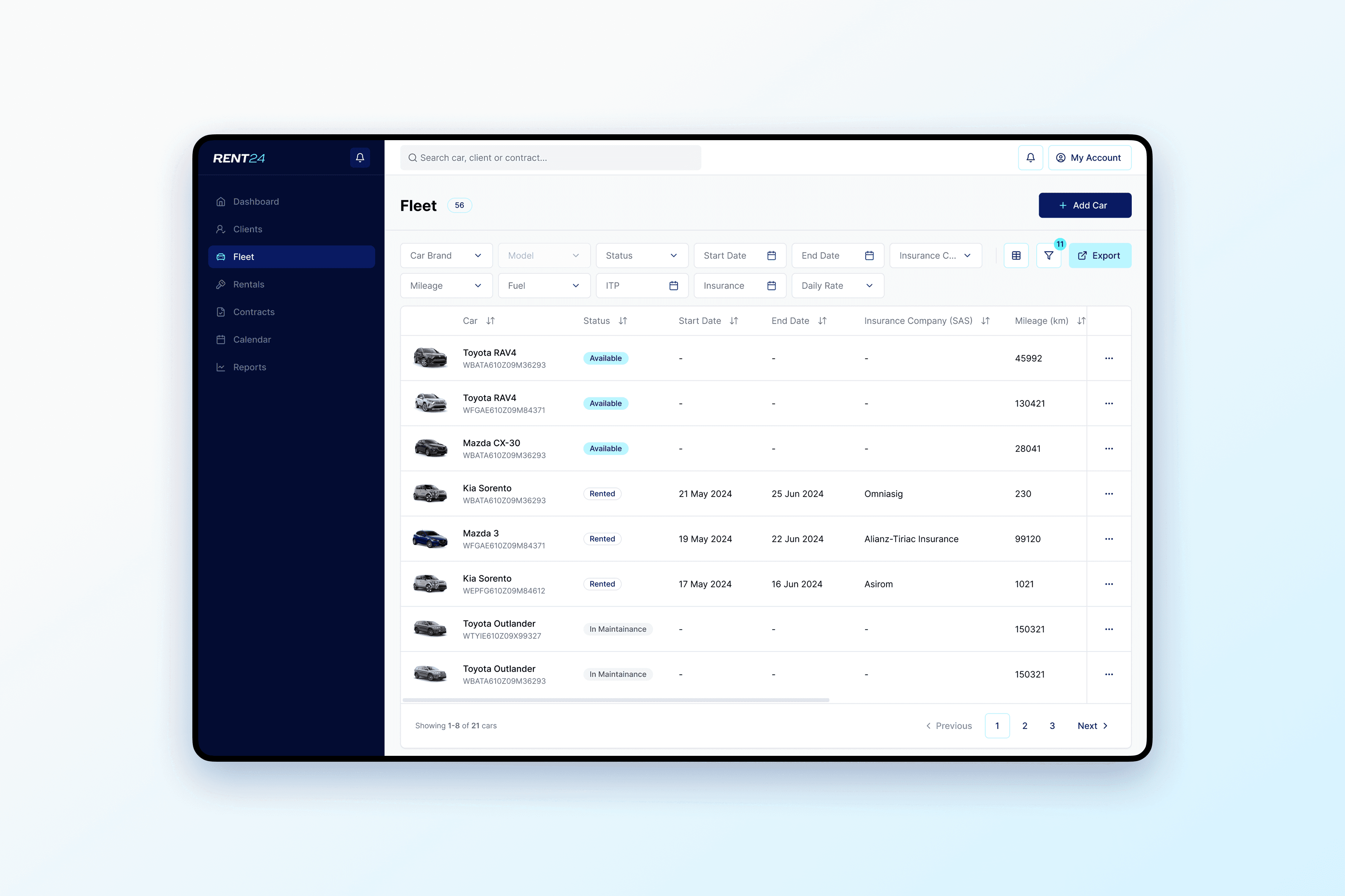1345x896 pixels.
Task: Expand the Car Brand dropdown
Action: (x=446, y=255)
